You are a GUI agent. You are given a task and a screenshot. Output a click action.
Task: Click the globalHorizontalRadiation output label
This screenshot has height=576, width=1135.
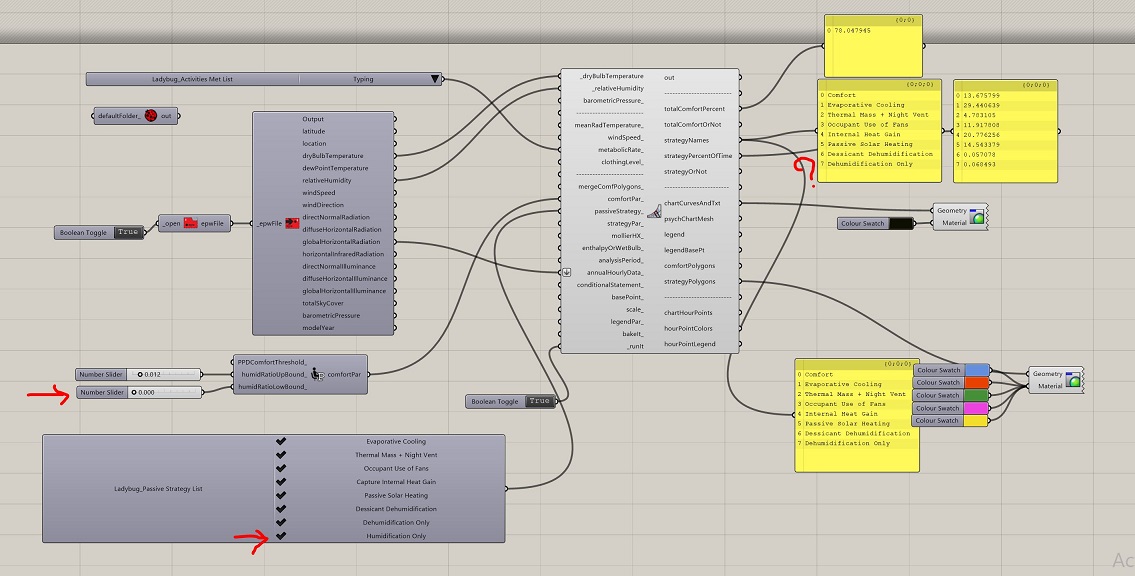pos(342,242)
